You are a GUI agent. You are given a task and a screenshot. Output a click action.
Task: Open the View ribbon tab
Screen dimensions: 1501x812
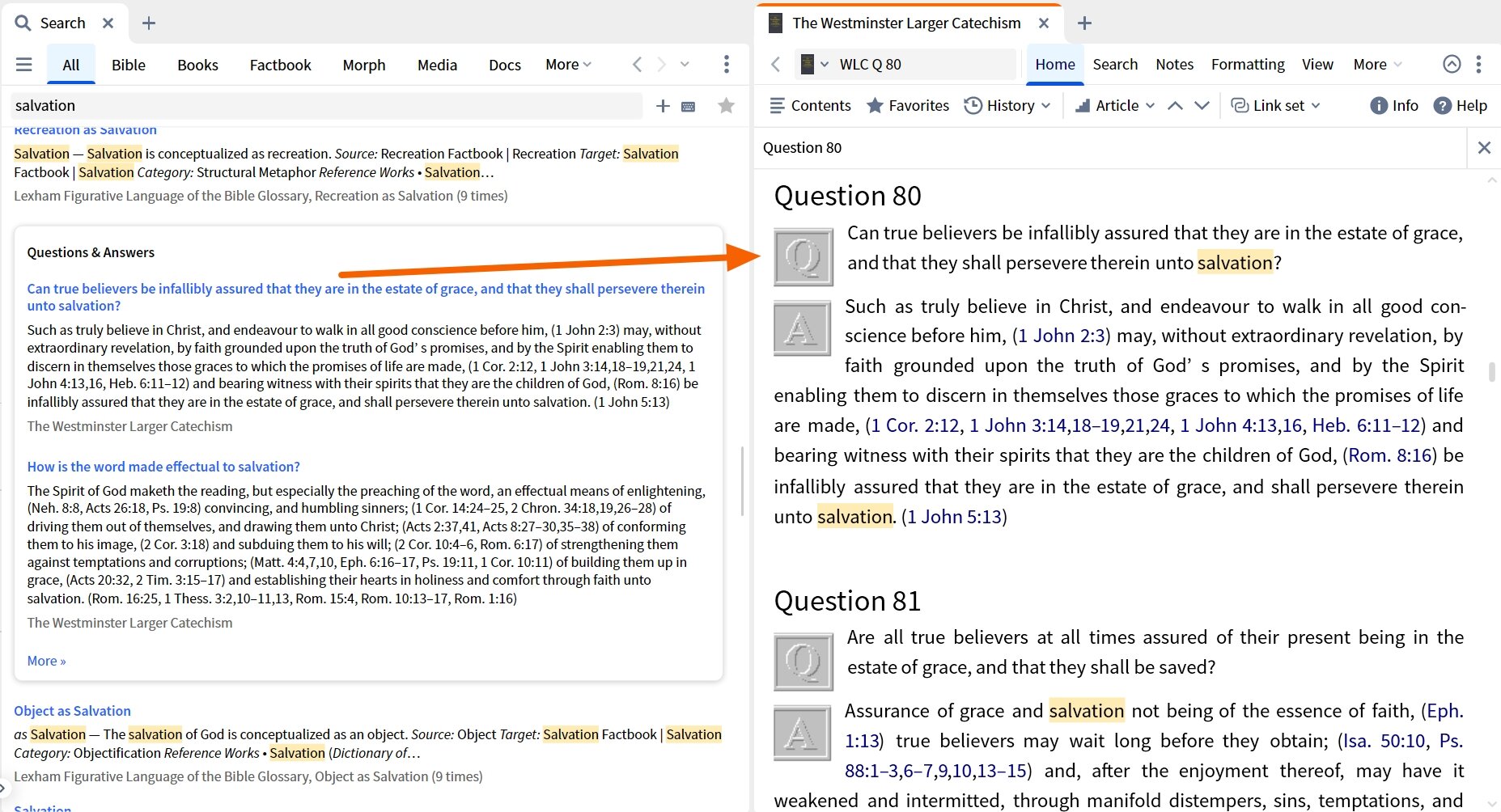(1317, 64)
